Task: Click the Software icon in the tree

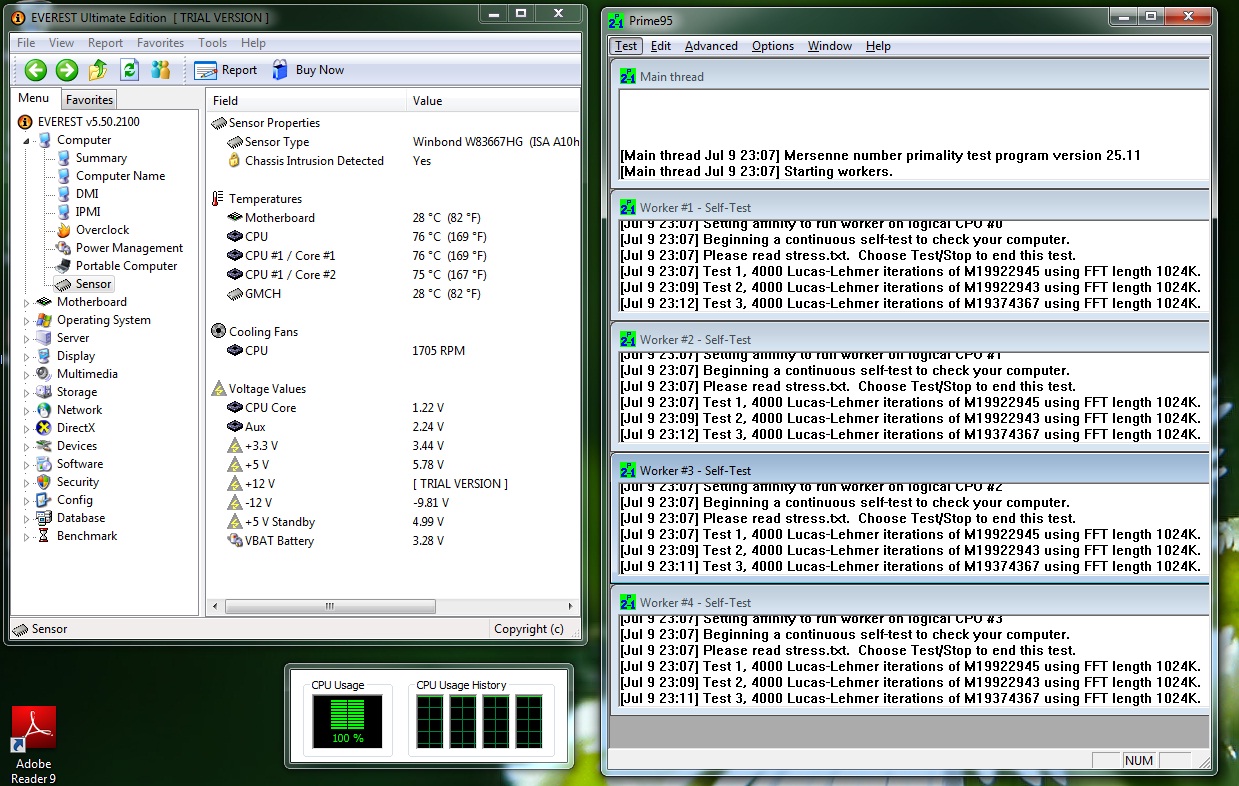Action: (x=44, y=464)
